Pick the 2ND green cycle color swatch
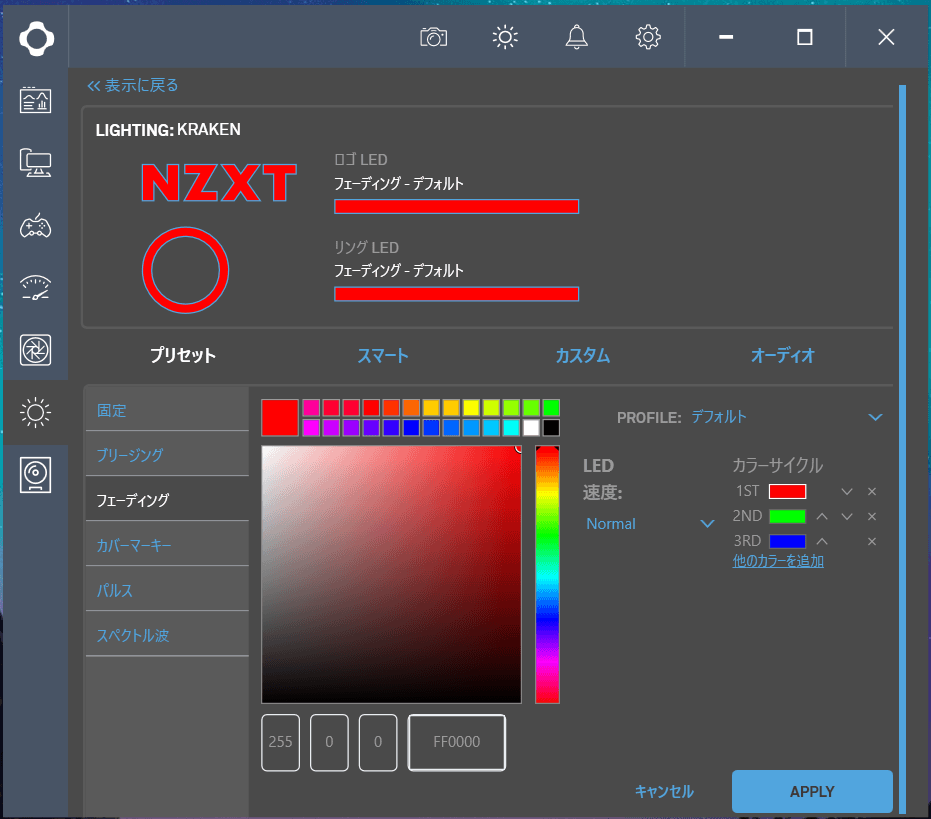931x819 pixels. (787, 517)
